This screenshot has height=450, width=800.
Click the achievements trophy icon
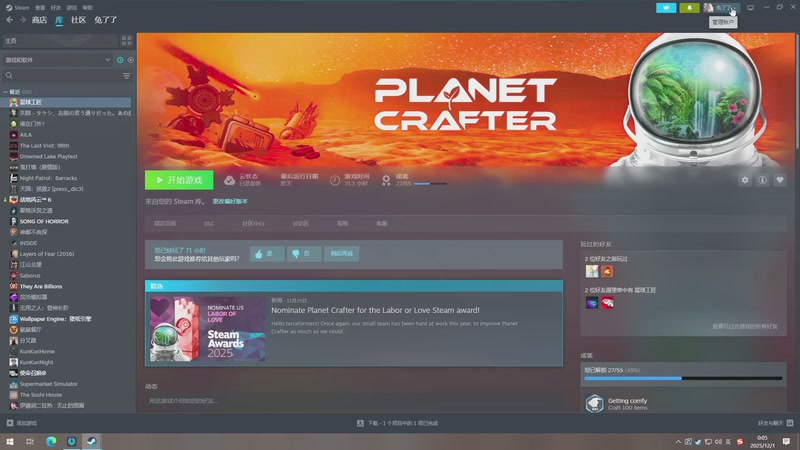(x=386, y=180)
